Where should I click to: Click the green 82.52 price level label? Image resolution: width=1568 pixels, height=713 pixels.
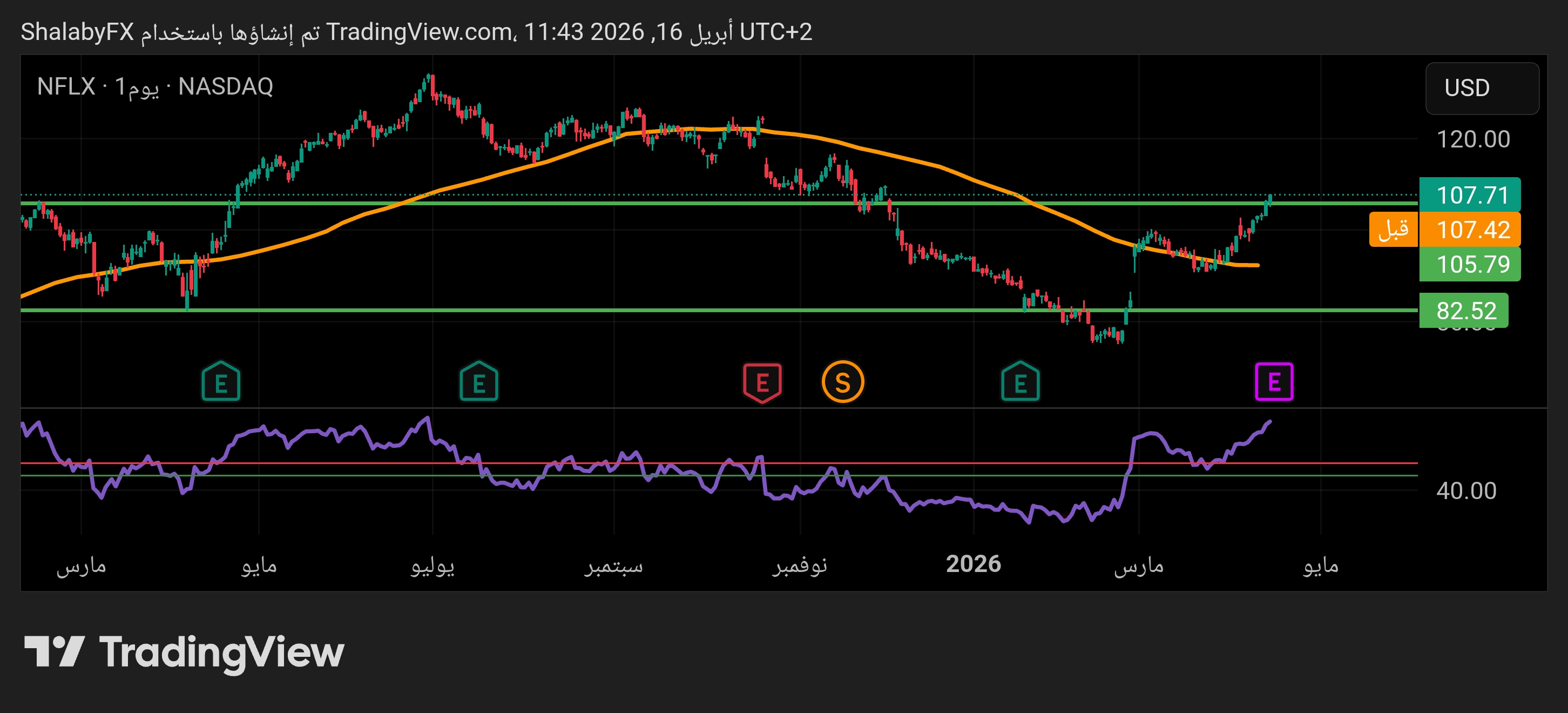click(1463, 311)
